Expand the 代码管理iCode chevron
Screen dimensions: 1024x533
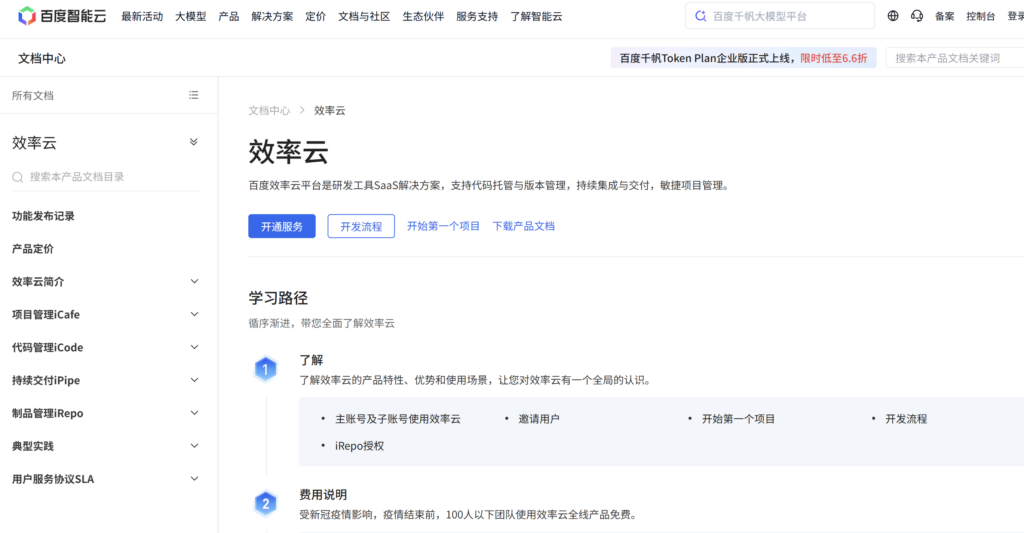pos(195,347)
